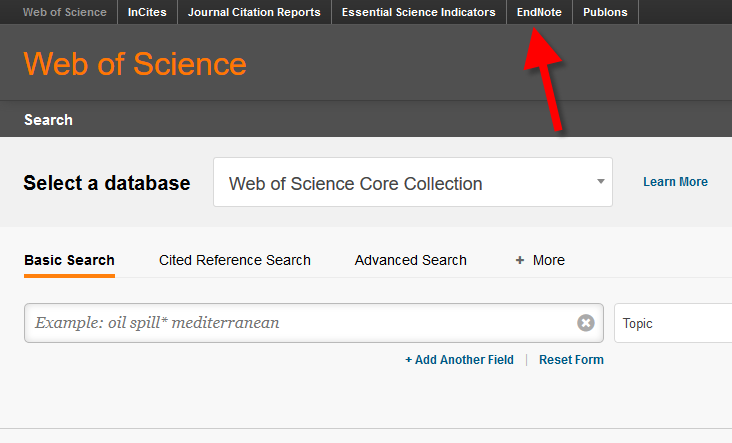Clear the search box with X icon

click(x=586, y=323)
